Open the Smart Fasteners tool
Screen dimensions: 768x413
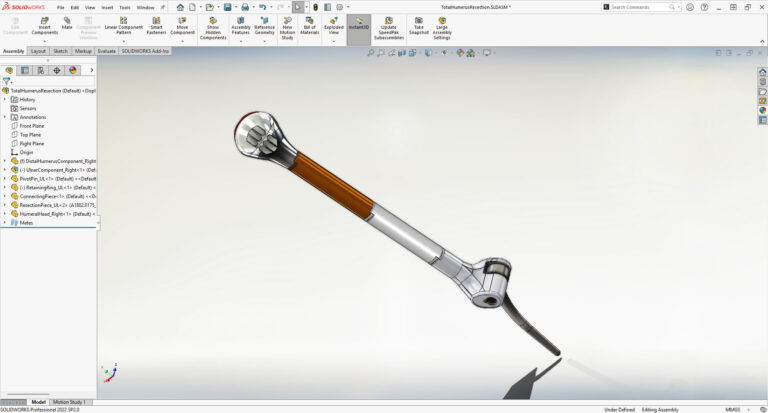click(156, 25)
